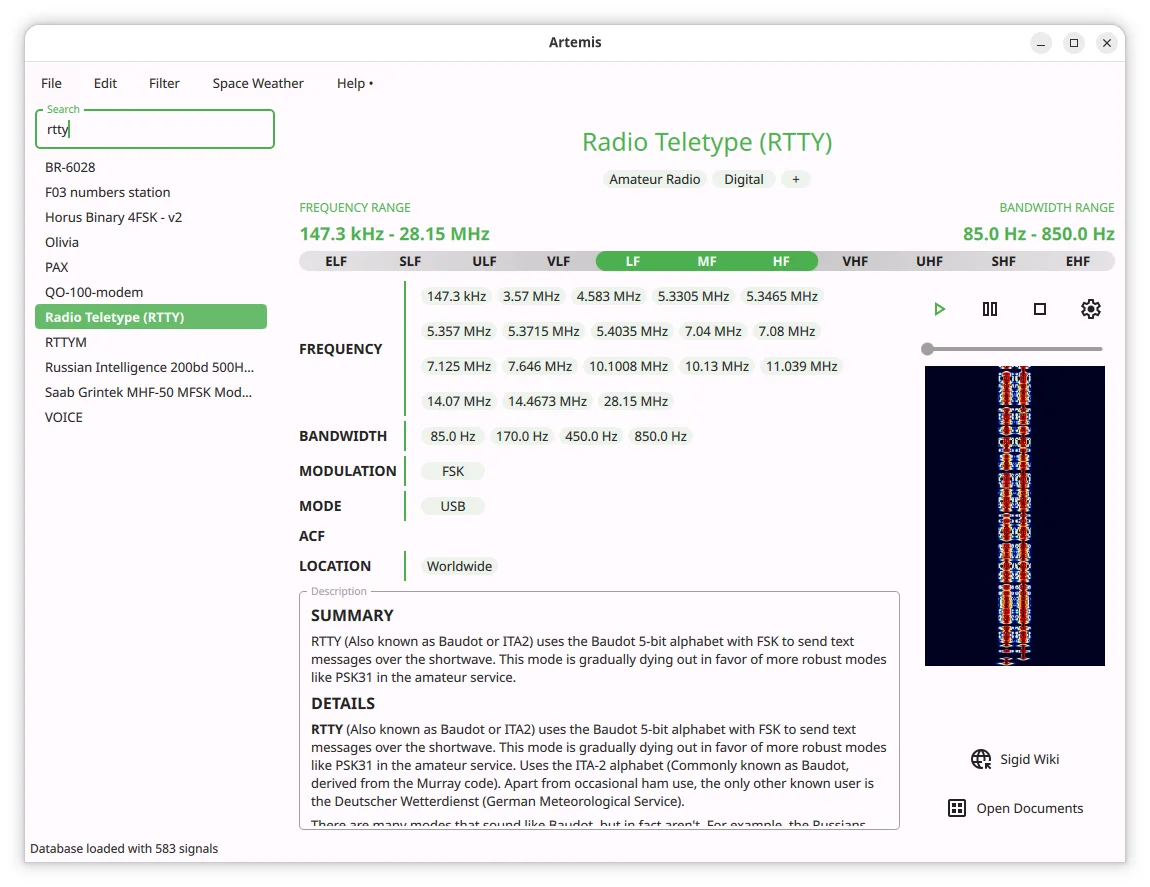Select F03 numbers station signal
The height and width of the screenshot is (887, 1150).
150,192
